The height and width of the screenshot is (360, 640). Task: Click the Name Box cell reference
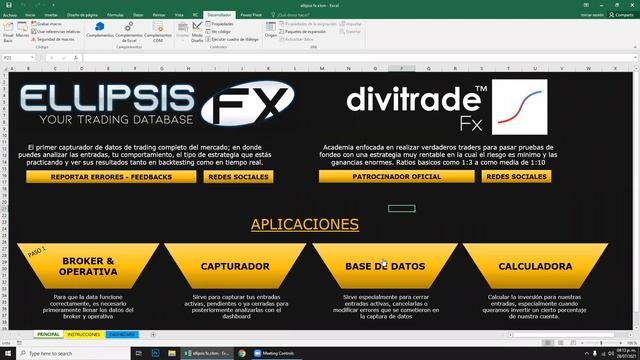[16, 58]
